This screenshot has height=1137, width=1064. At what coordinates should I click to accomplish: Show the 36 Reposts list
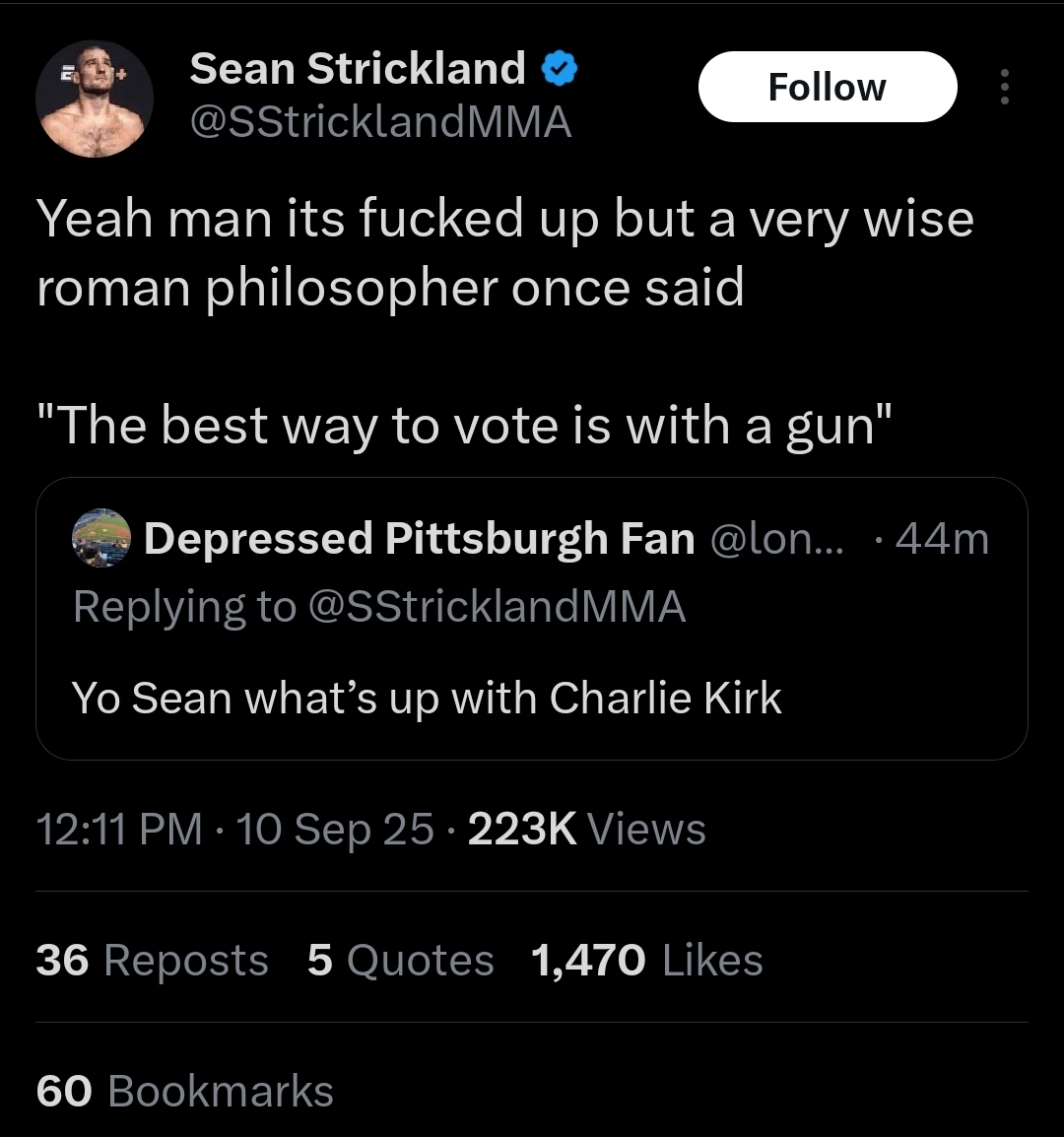153,960
